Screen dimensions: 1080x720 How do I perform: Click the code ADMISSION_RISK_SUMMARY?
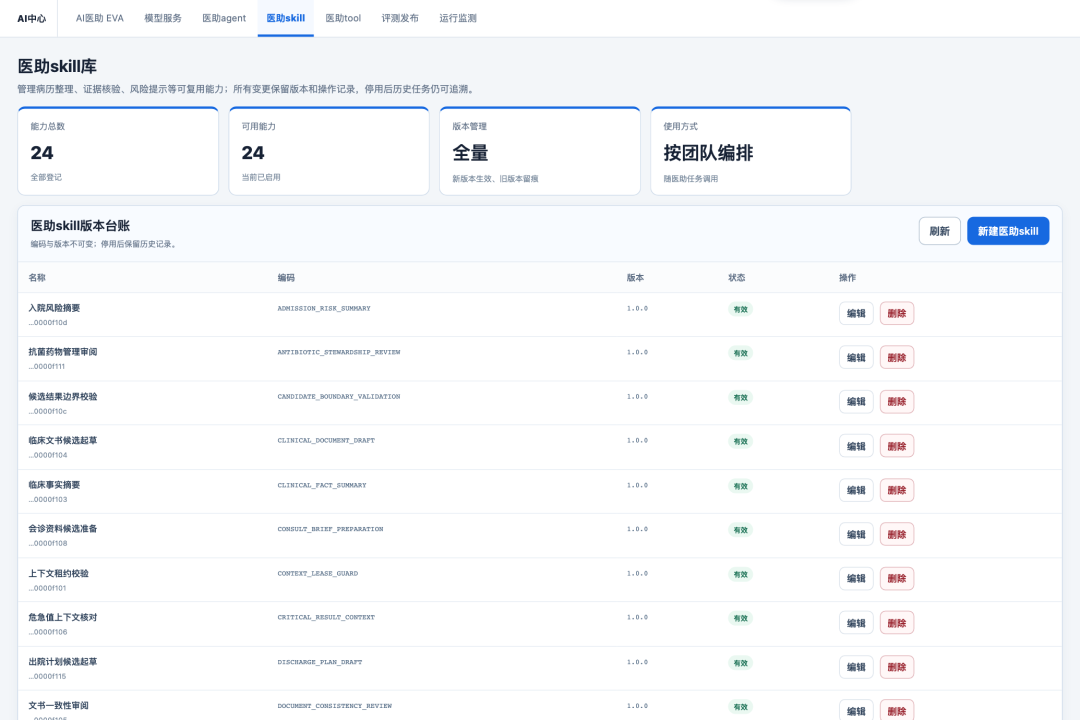pyautogui.click(x=324, y=309)
